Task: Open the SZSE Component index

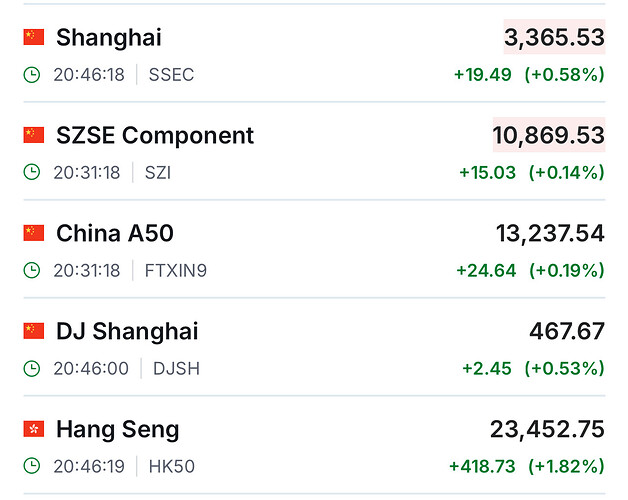Action: point(155,135)
